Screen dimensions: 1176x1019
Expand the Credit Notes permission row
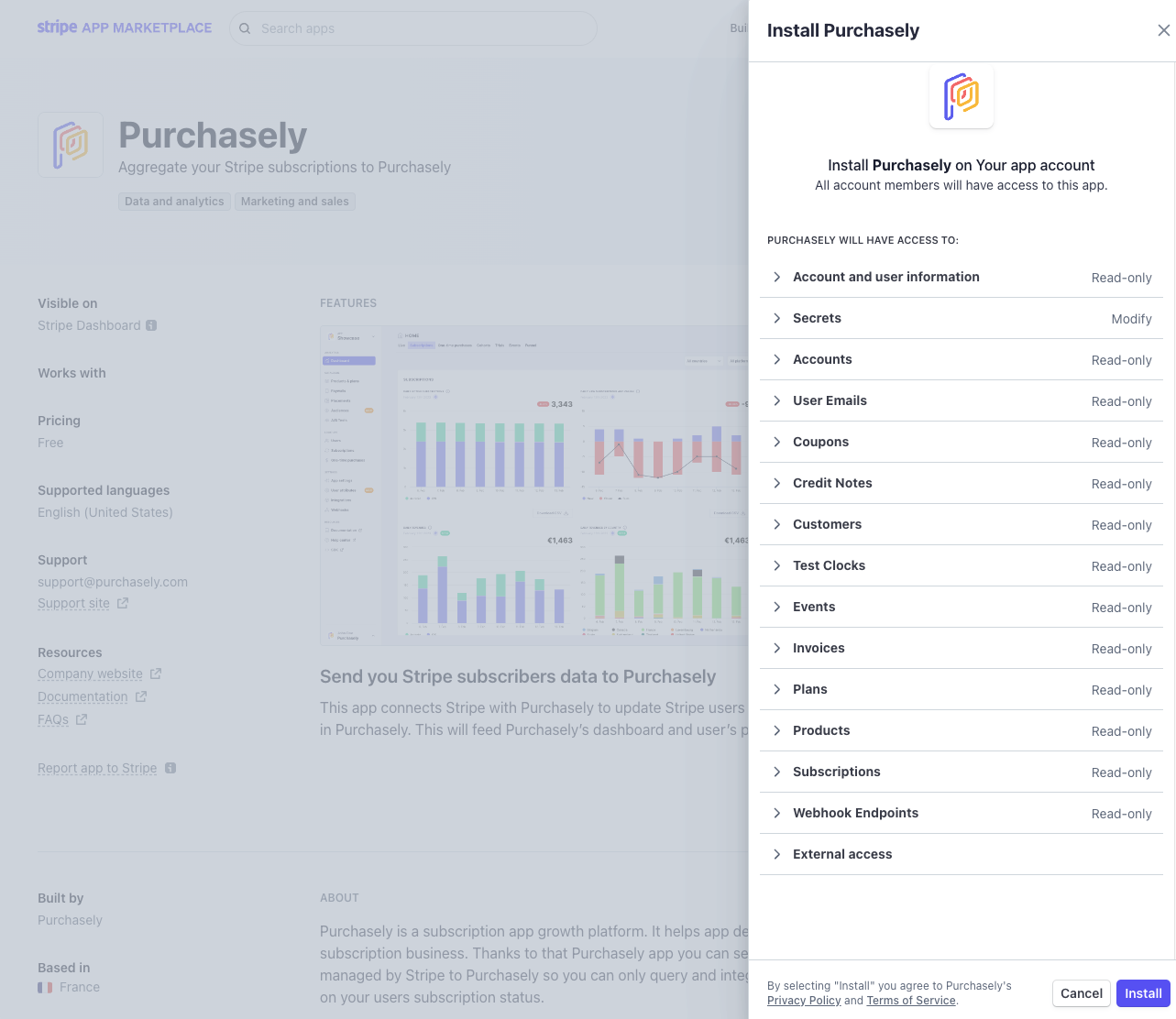(x=961, y=483)
